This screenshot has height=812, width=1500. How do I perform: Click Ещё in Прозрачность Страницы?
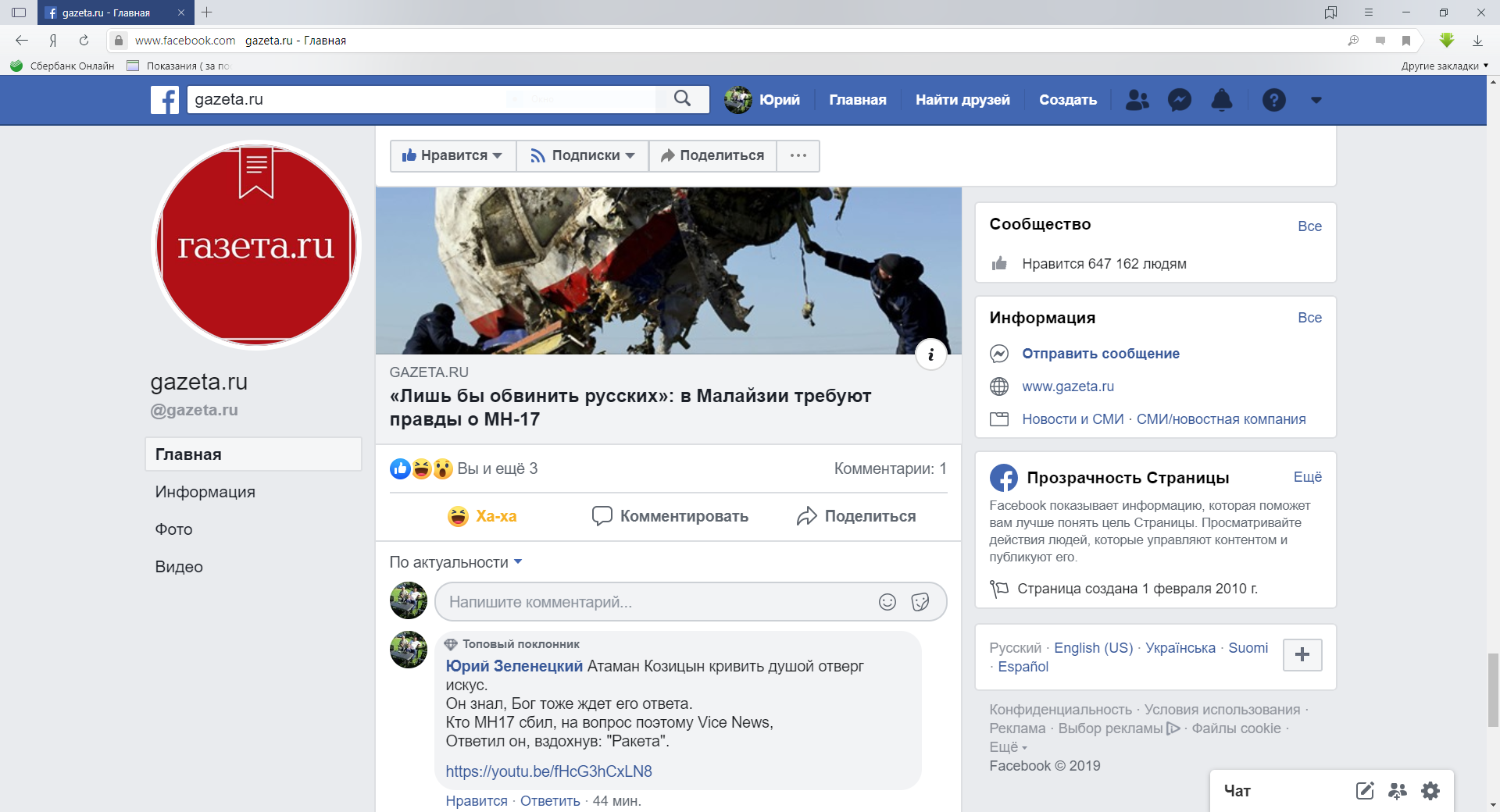1307,477
